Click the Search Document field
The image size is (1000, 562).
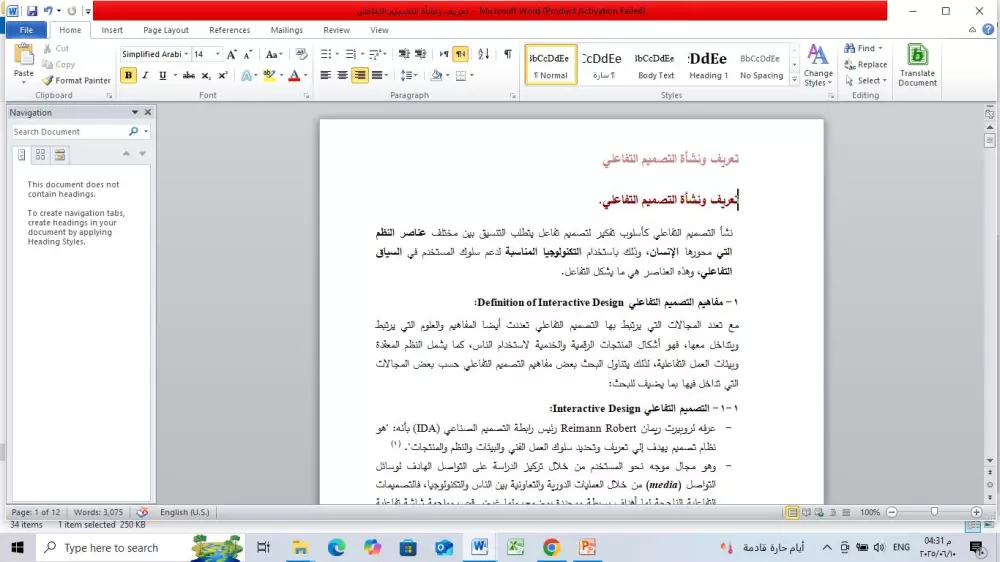(69, 131)
